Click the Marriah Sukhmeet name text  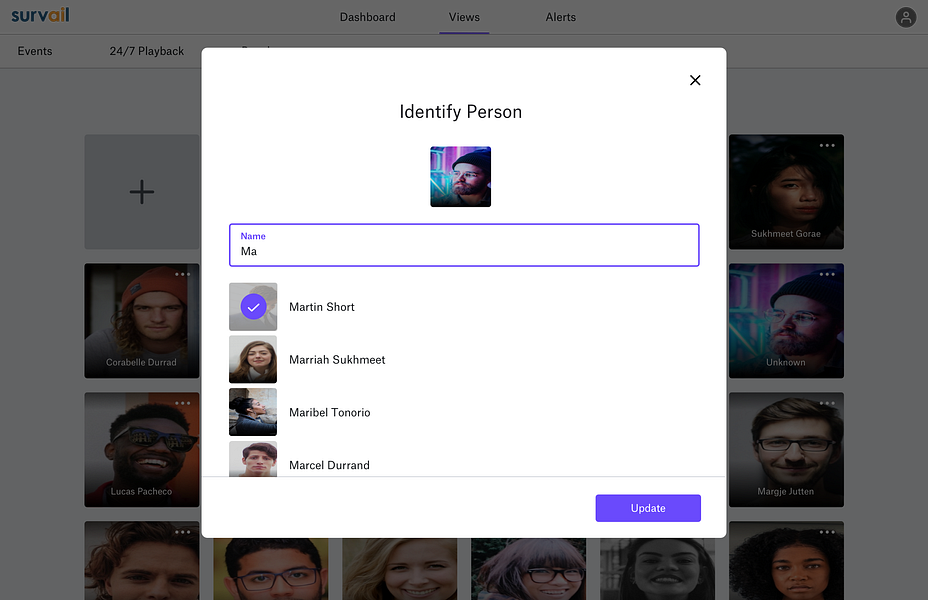tap(337, 360)
